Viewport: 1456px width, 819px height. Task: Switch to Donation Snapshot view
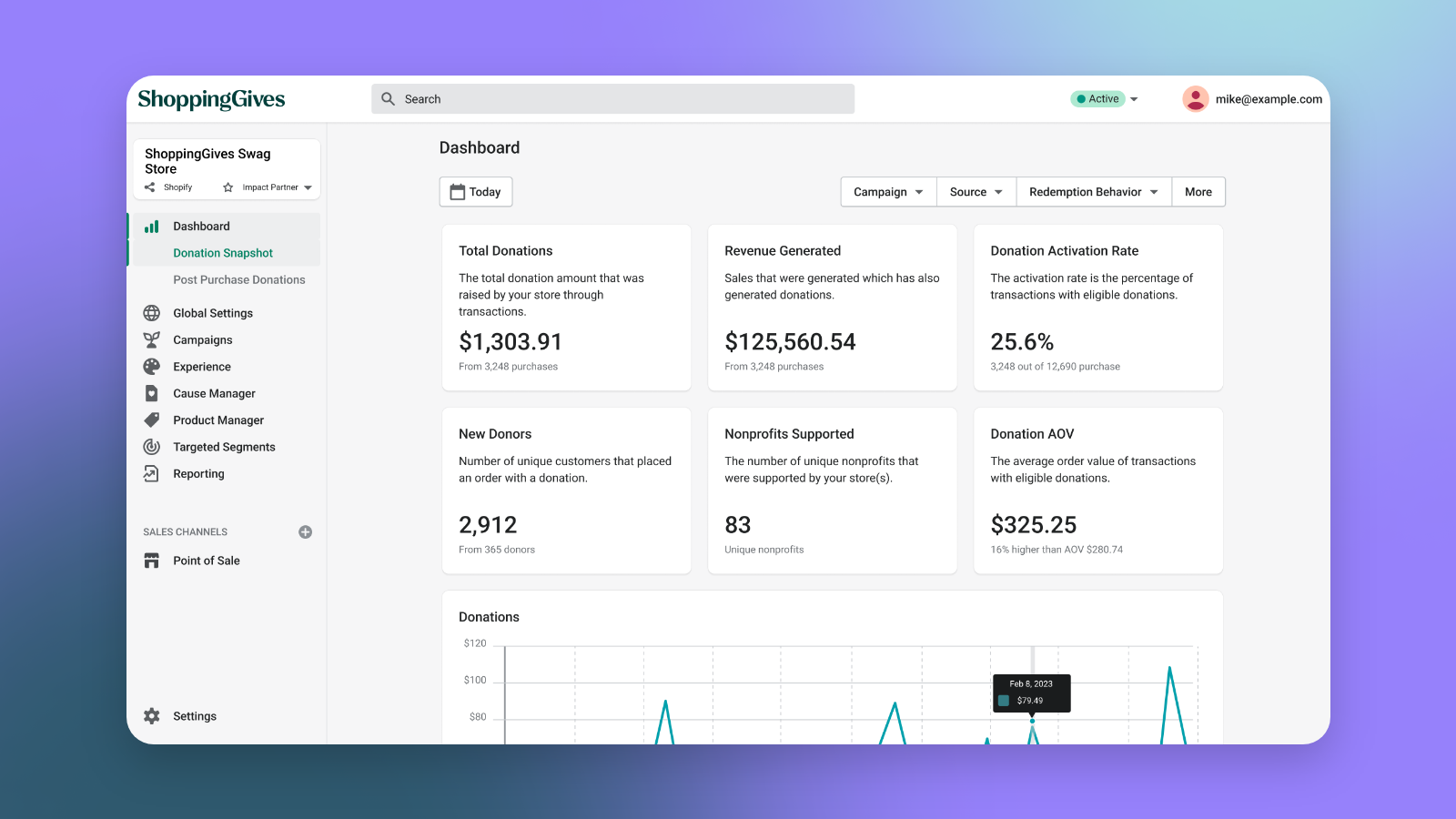[222, 252]
